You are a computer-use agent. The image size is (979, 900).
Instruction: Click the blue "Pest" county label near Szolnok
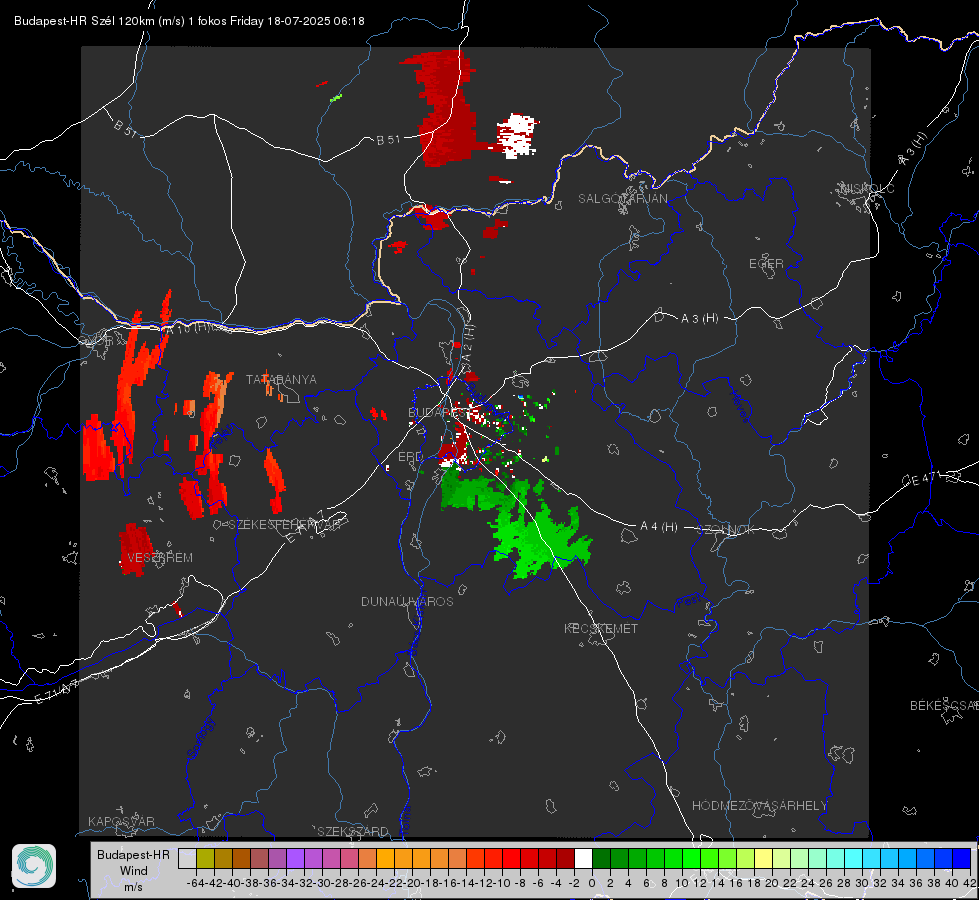689,603
